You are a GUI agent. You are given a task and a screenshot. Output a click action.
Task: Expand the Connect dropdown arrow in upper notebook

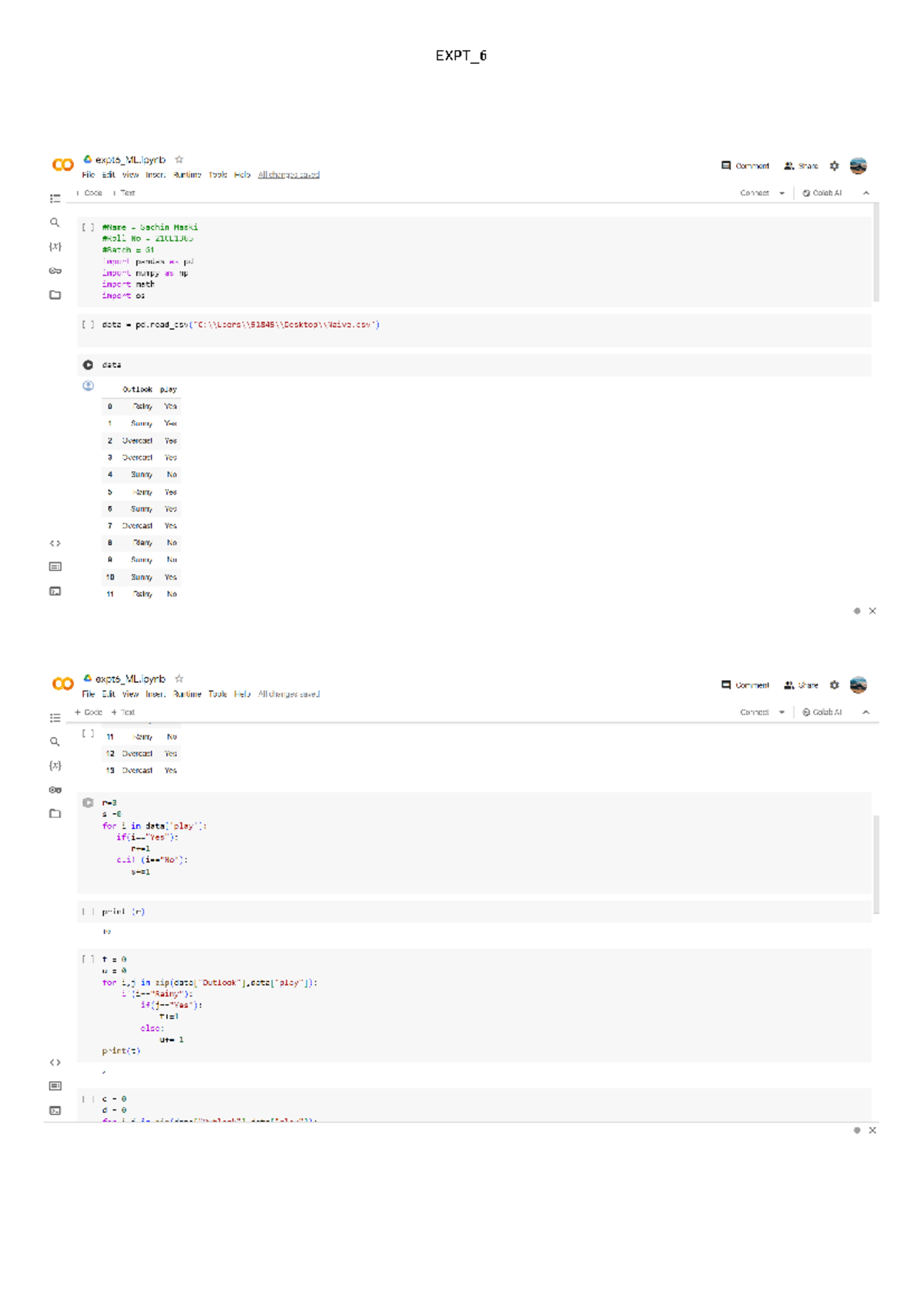click(x=782, y=193)
